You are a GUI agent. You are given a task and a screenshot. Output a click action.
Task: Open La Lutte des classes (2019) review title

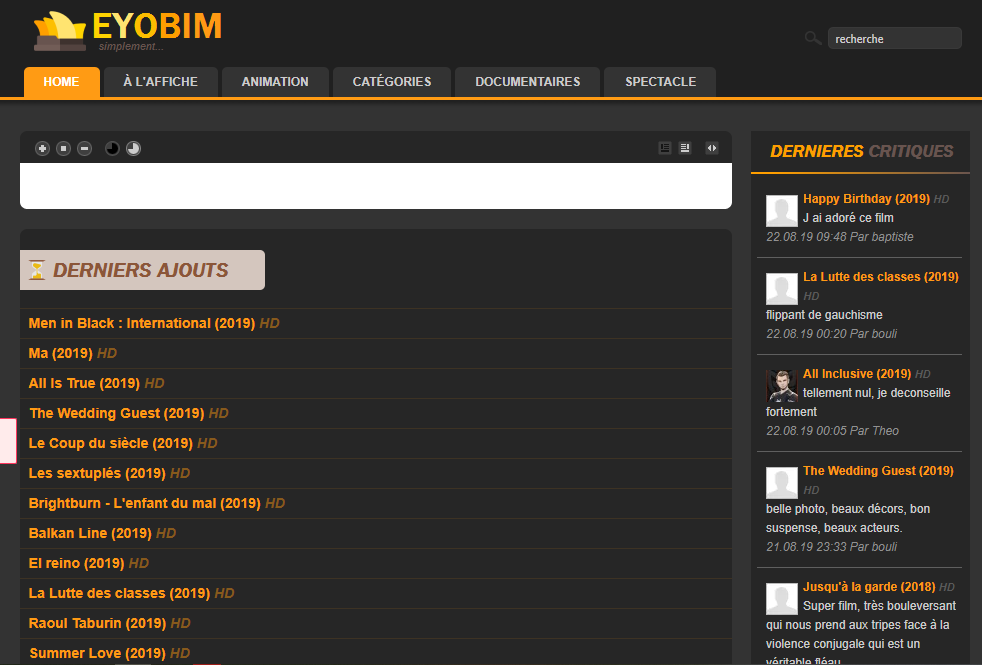881,277
